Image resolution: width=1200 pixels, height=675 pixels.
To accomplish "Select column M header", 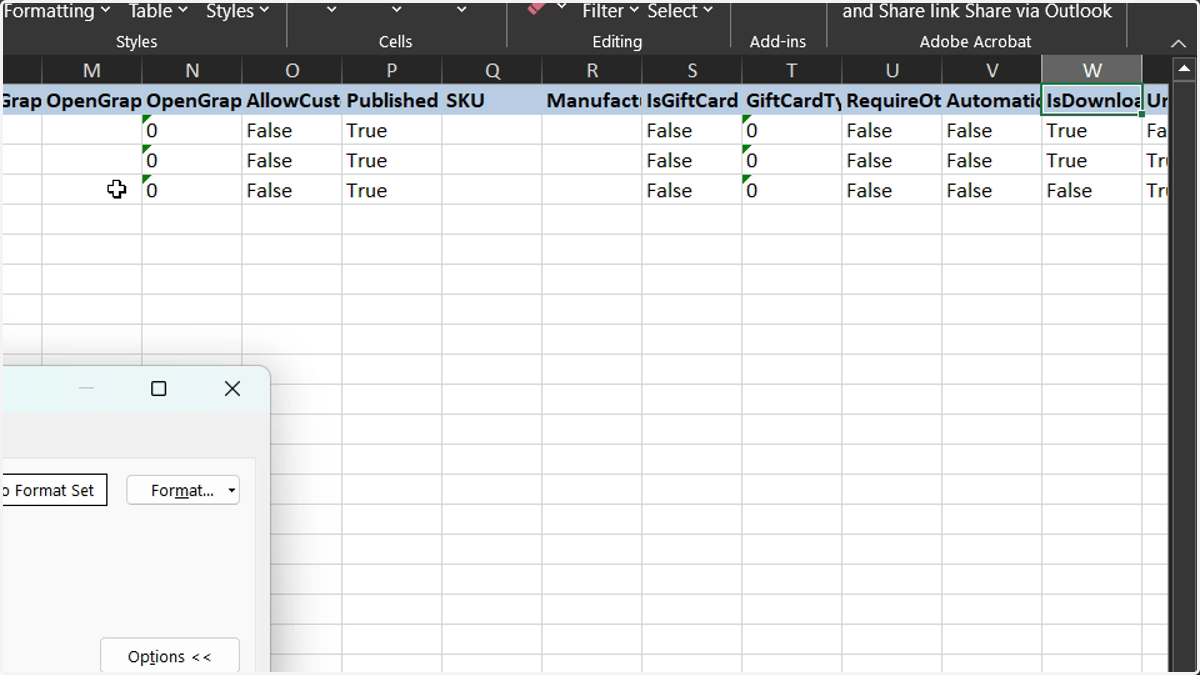I will [x=92, y=71].
